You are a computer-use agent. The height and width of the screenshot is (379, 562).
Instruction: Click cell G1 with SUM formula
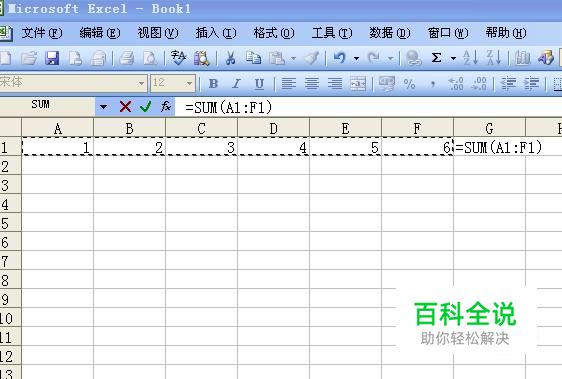tap(489, 147)
